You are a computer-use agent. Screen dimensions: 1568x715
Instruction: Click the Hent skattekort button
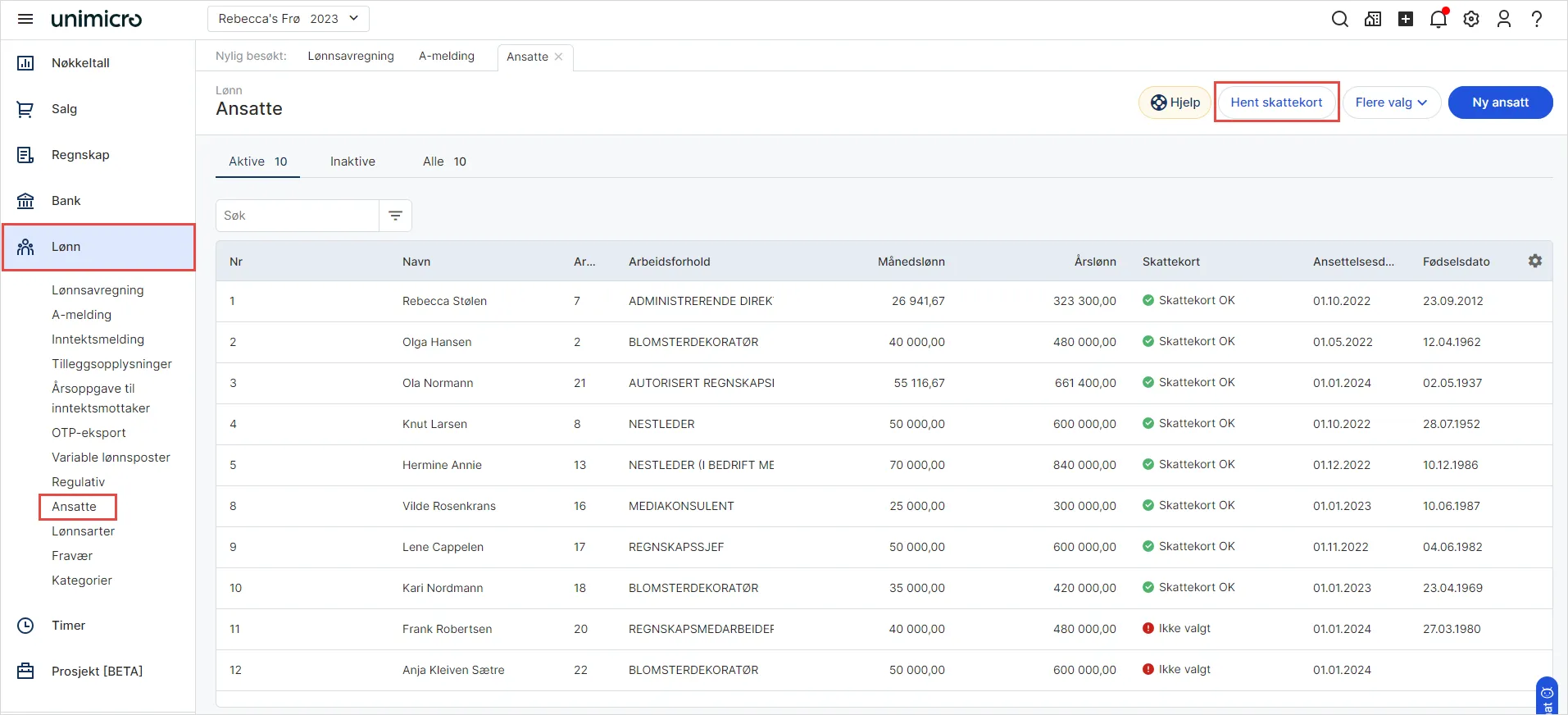pyautogui.click(x=1275, y=102)
